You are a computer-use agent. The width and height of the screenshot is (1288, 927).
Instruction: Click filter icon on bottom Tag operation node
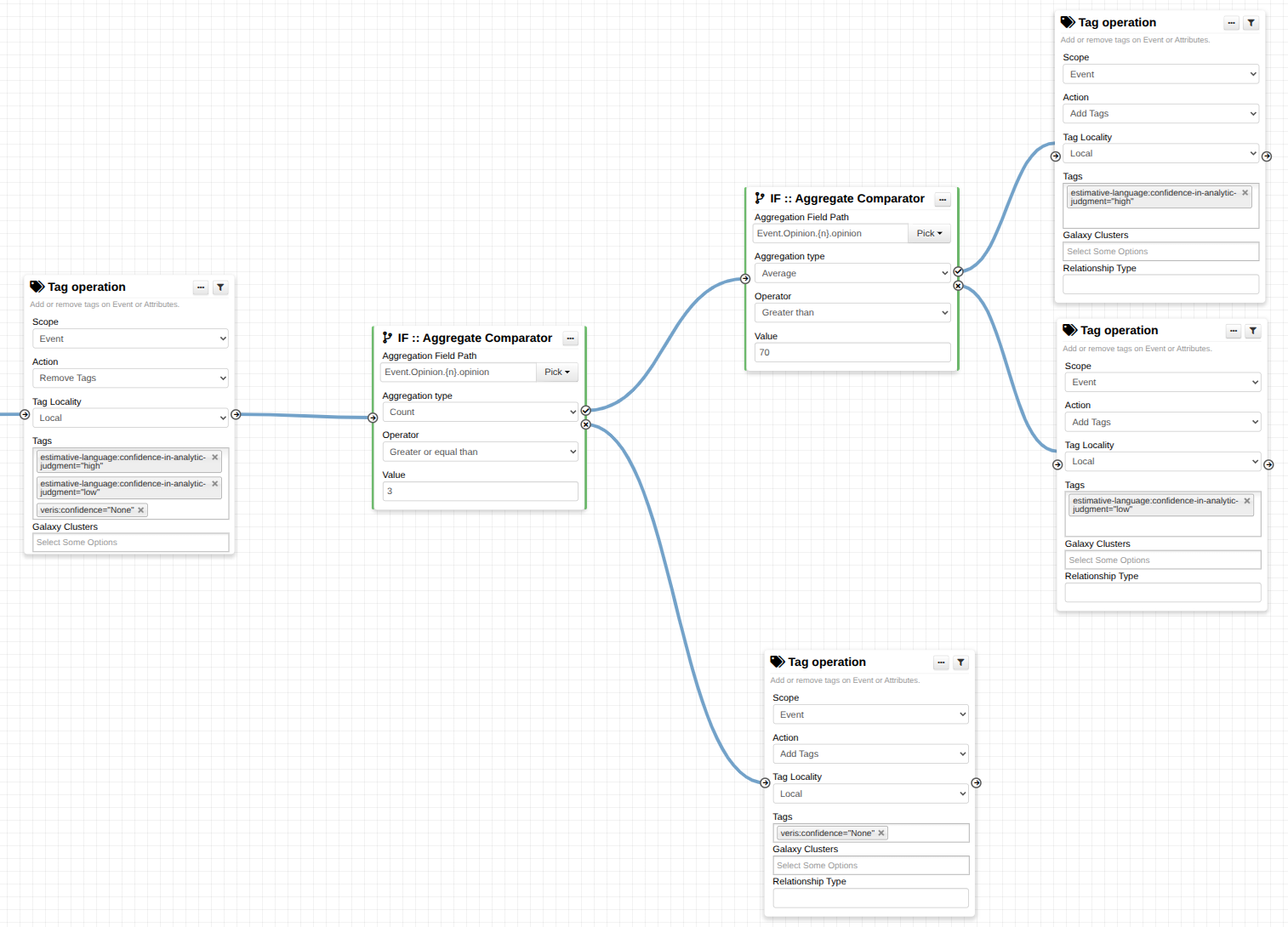tap(960, 663)
